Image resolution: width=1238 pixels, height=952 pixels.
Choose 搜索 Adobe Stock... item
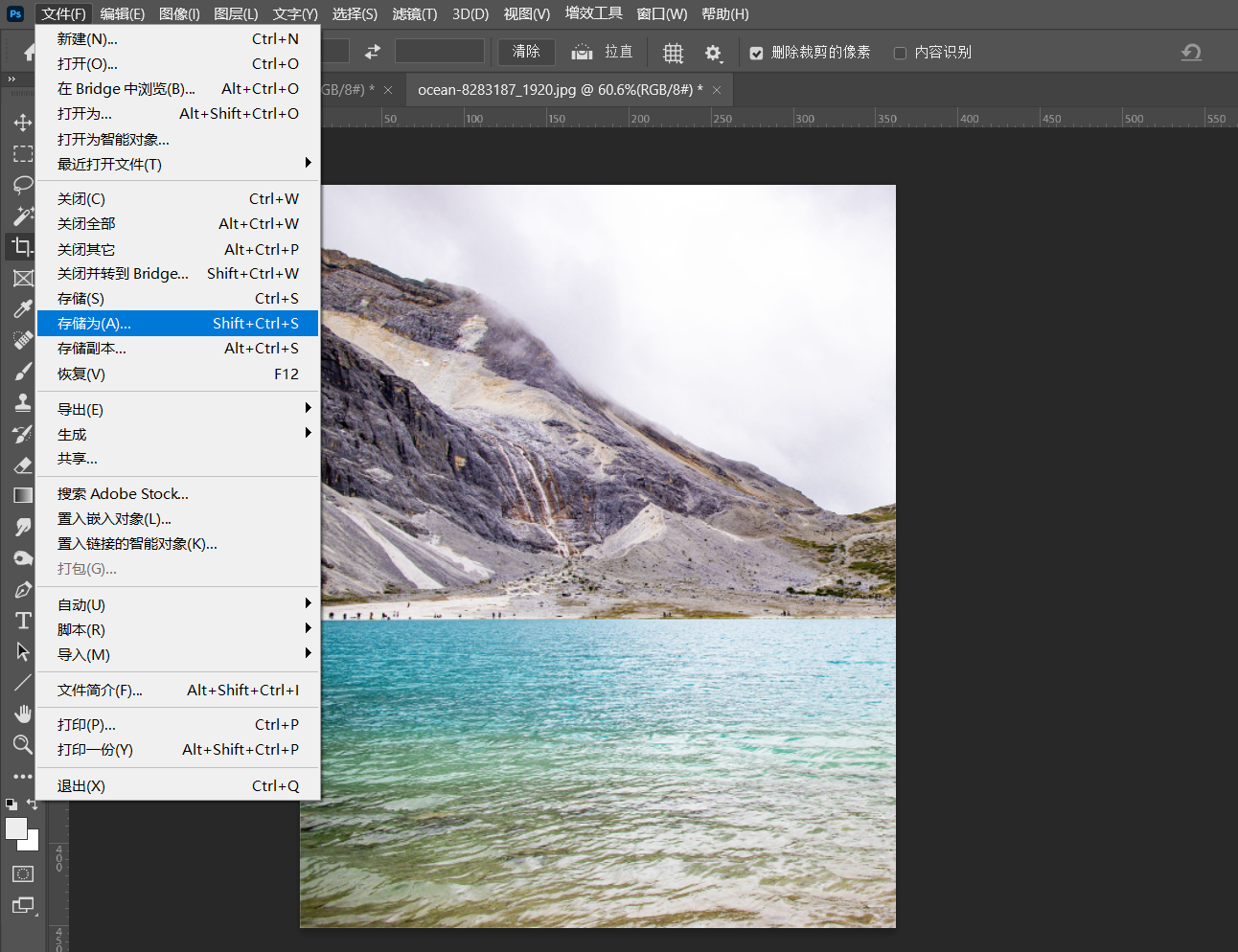click(177, 493)
